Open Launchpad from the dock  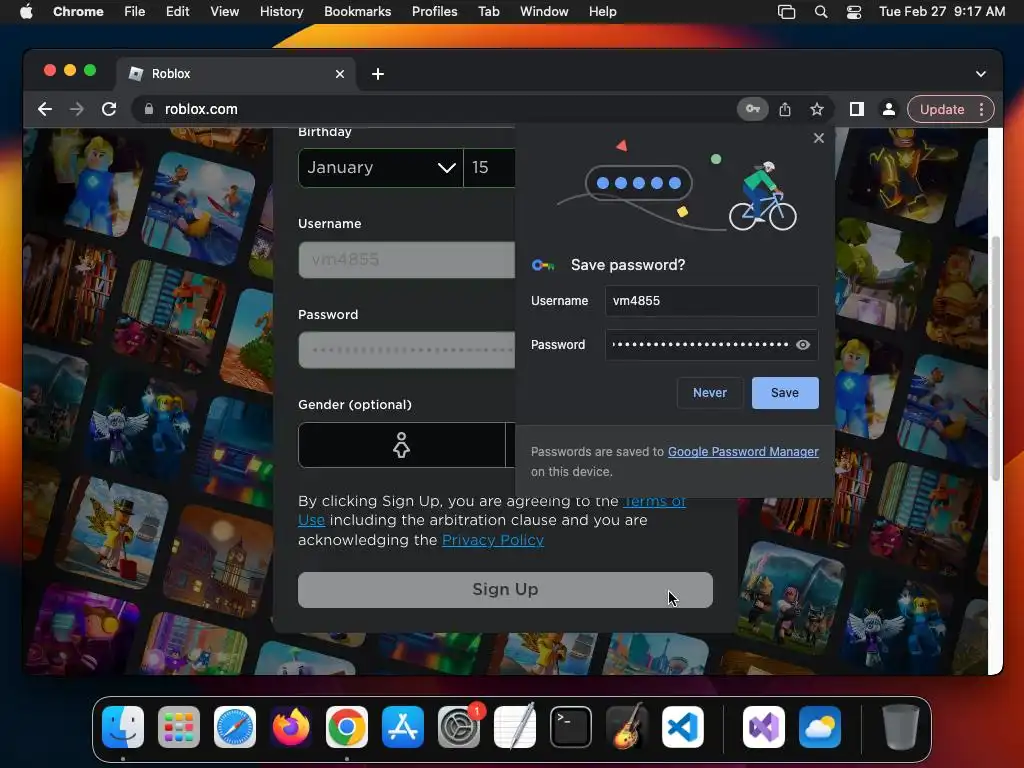tap(179, 727)
